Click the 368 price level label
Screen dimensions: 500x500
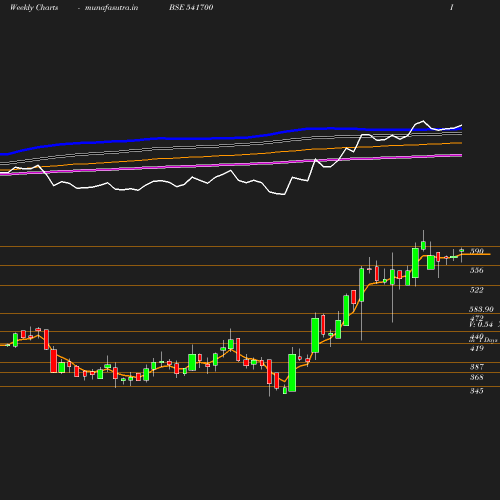(477, 377)
